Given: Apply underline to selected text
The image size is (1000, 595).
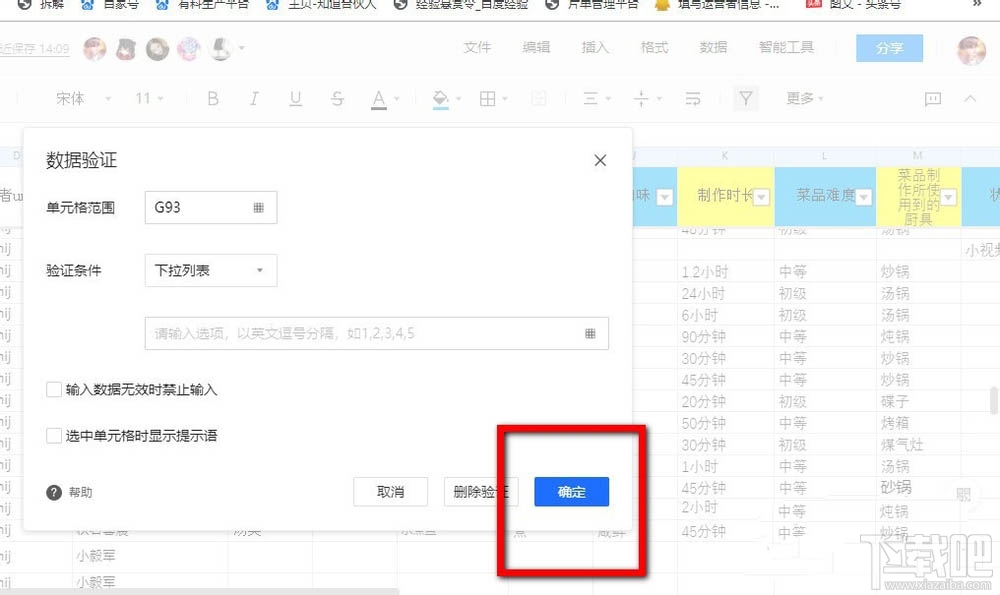Looking at the screenshot, I should (x=295, y=98).
